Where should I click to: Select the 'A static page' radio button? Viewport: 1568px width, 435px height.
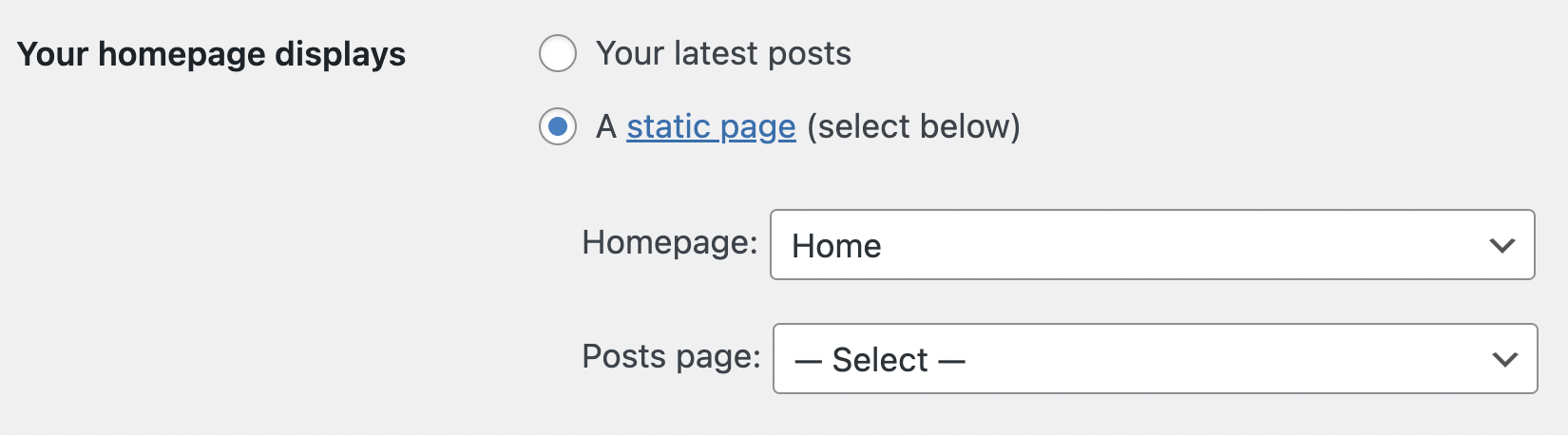558,126
